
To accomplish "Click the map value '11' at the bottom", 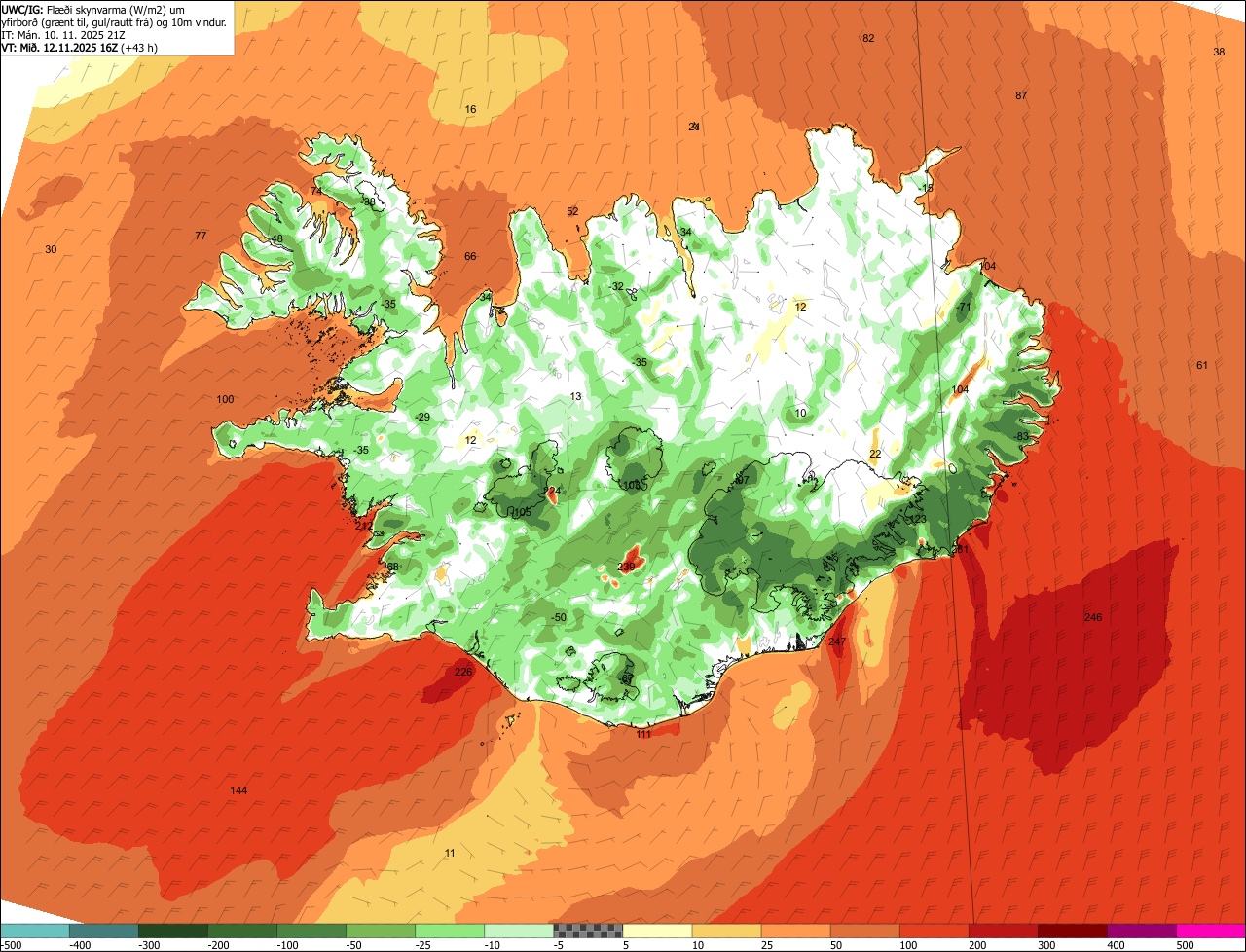I will pyautogui.click(x=450, y=853).
